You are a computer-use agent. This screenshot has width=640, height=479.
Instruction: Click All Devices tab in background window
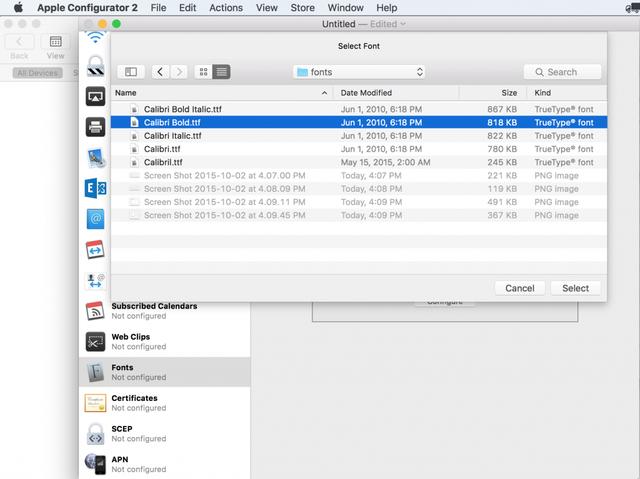coord(38,73)
